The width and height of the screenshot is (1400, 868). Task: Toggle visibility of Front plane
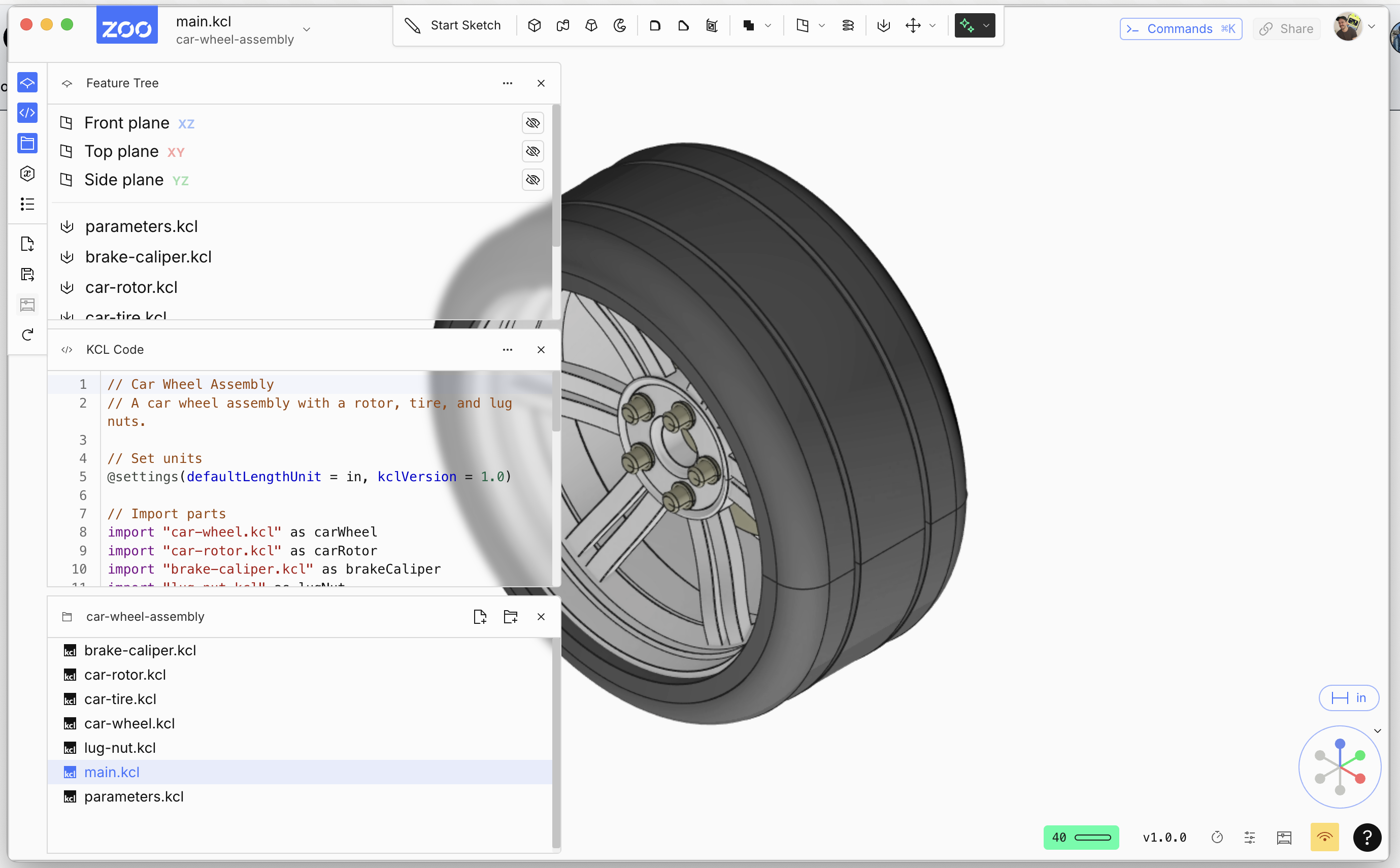tap(532, 123)
